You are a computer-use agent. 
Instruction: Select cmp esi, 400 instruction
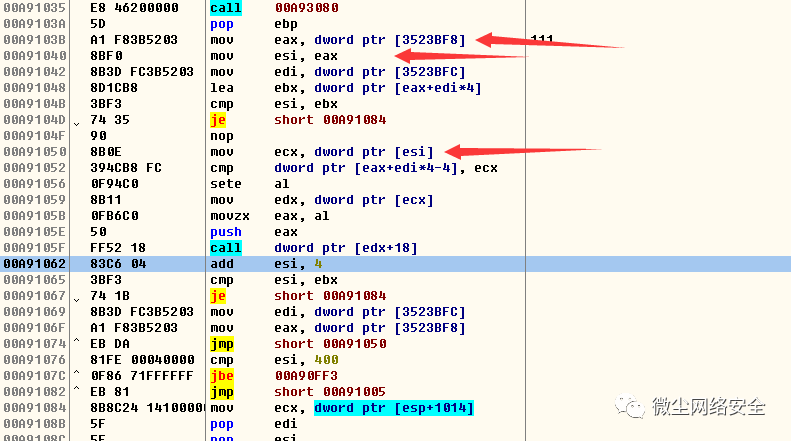[274, 360]
